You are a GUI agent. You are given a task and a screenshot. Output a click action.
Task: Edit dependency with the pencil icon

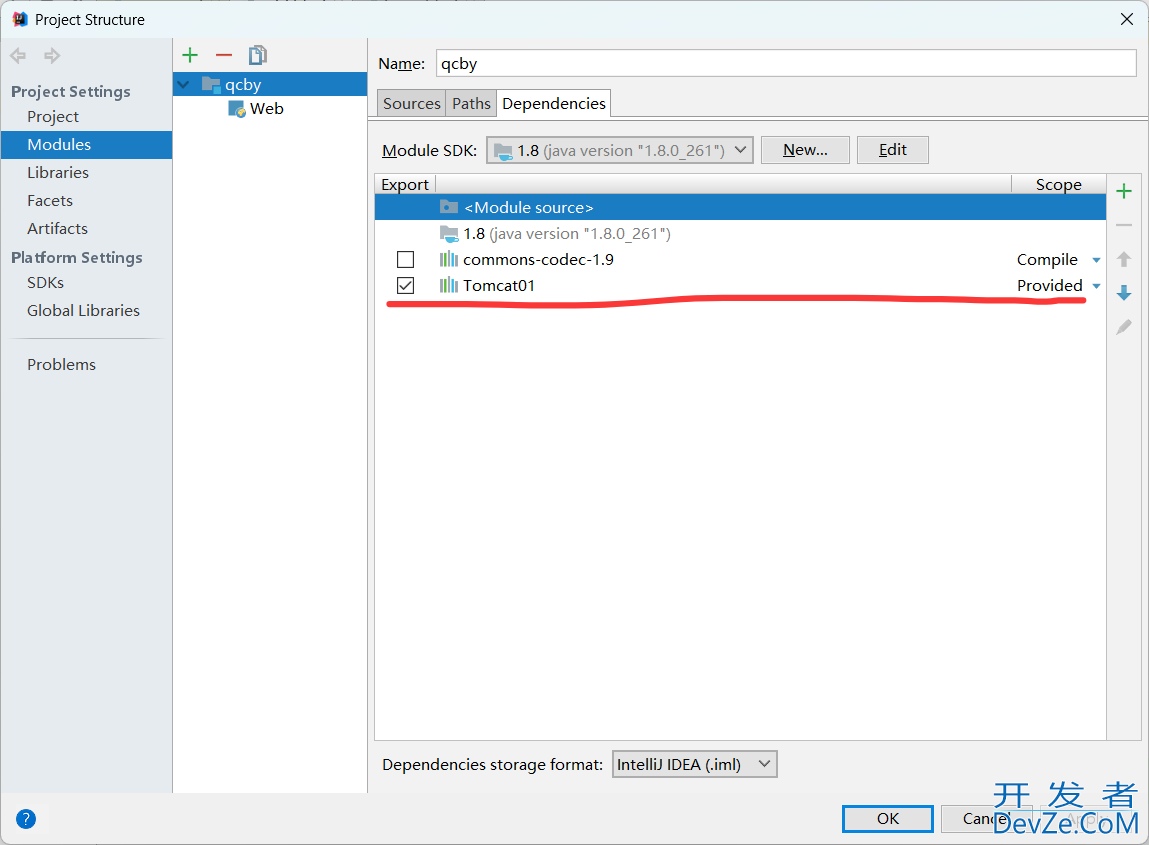pos(1123,327)
